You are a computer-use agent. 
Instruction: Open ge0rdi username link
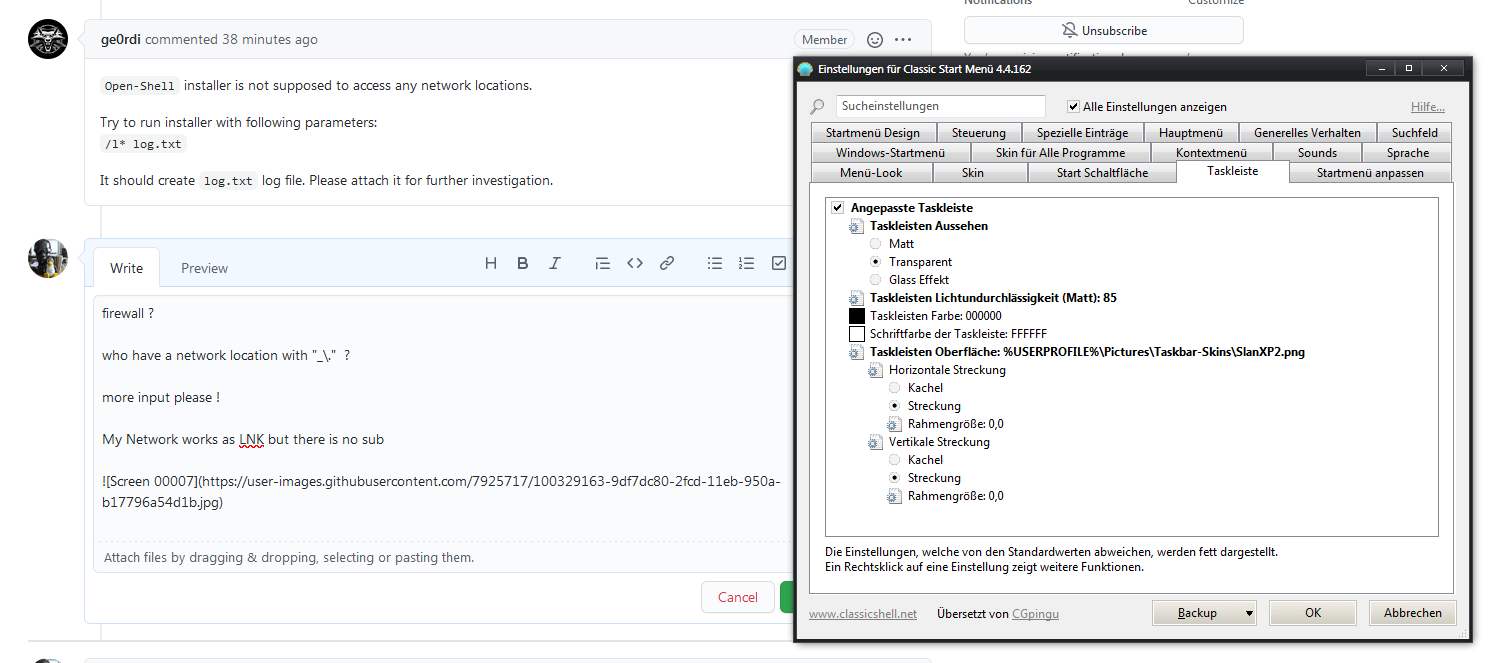click(121, 40)
